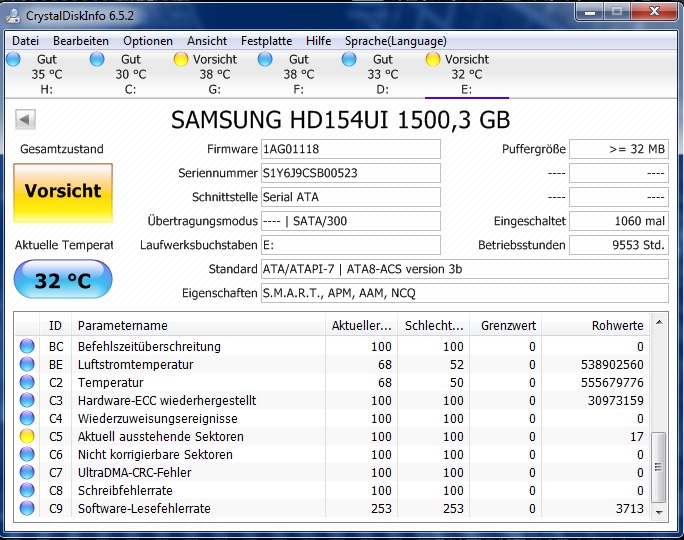This screenshot has width=684, height=540.
Task: Click the Betriebsstunden value 9553 Std.
Action: [x=619, y=245]
